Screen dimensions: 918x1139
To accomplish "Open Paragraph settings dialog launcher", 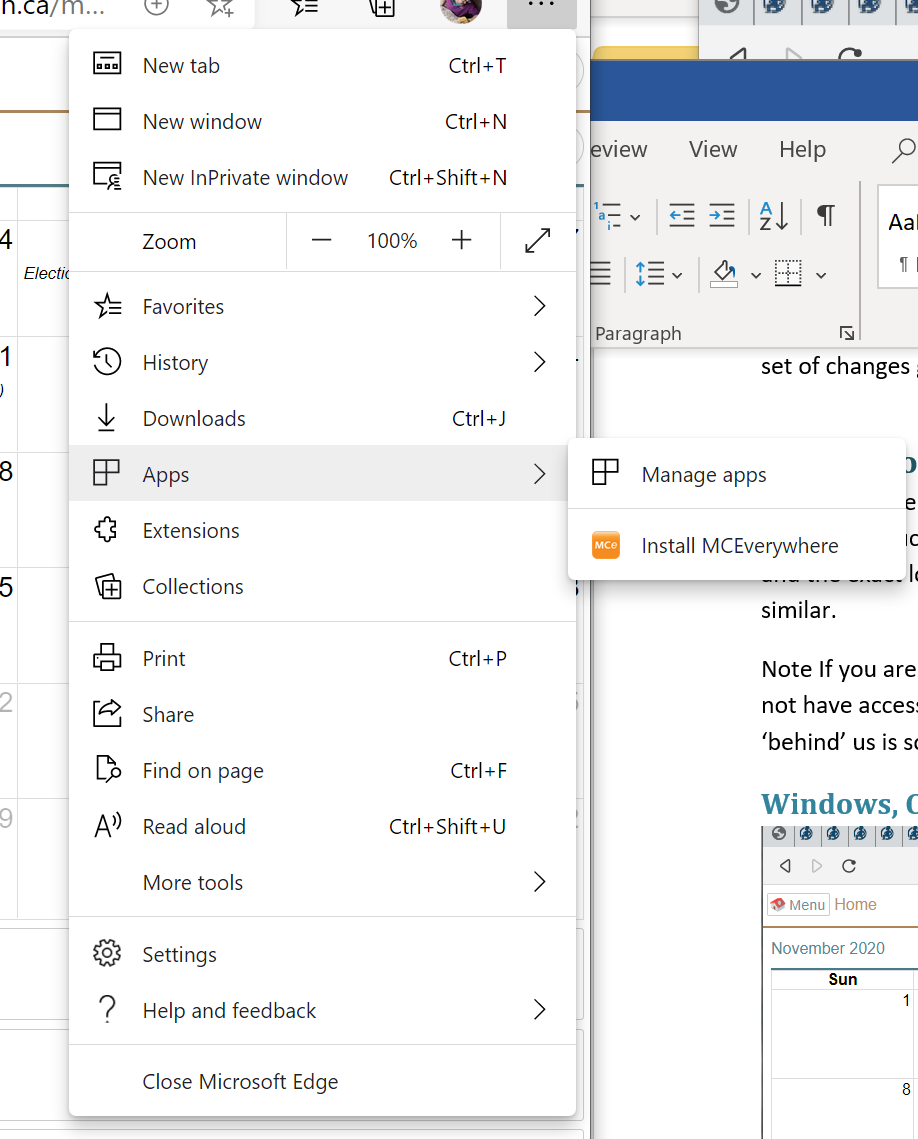I will (846, 333).
